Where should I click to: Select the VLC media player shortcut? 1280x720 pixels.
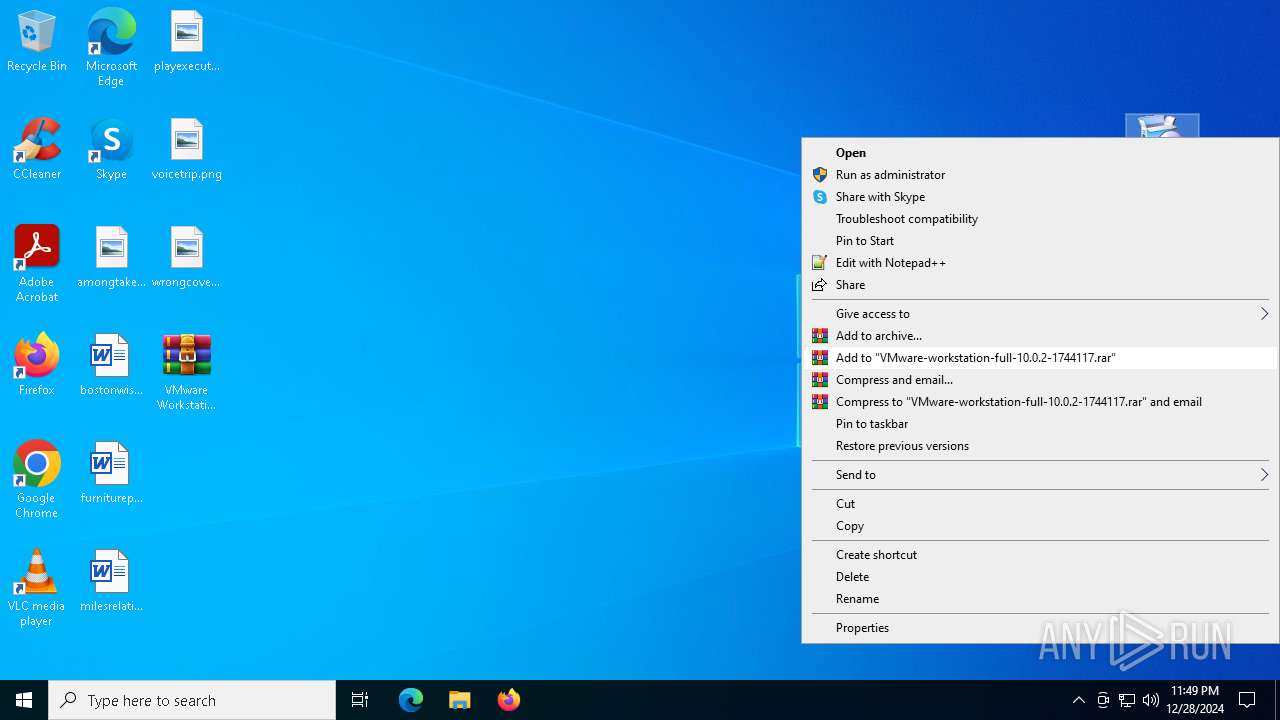click(x=37, y=588)
